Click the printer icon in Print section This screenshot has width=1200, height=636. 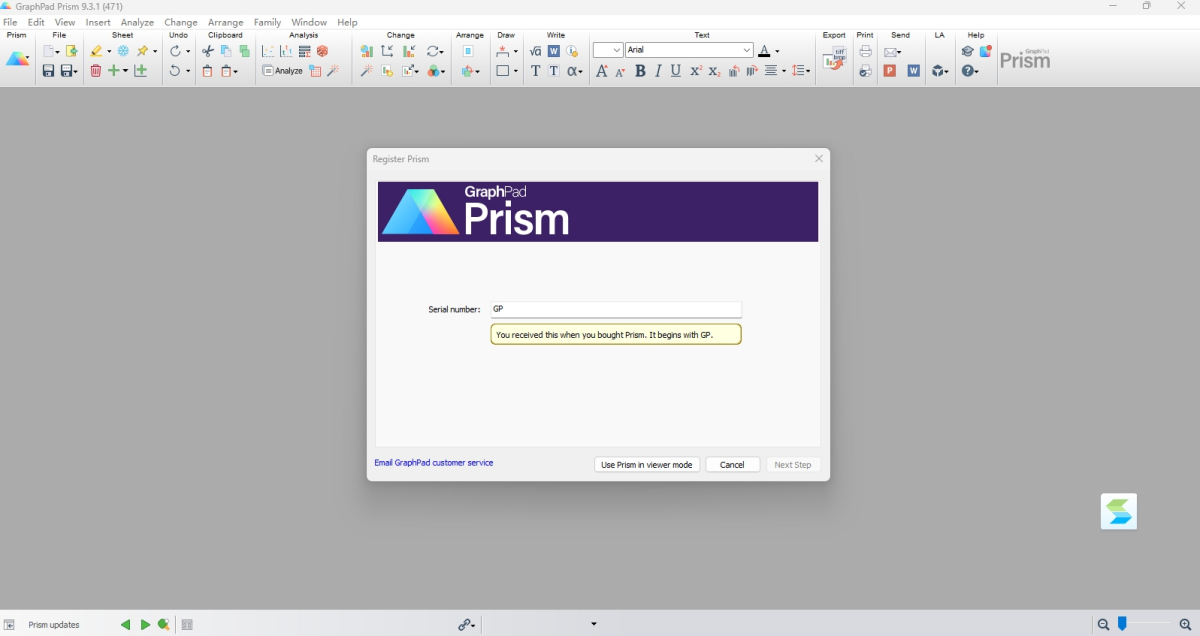tap(865, 52)
